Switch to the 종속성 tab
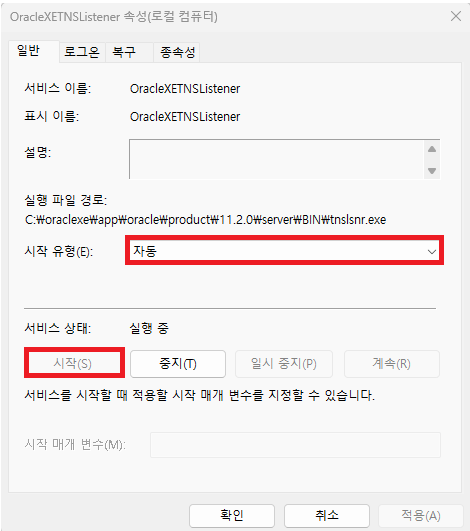 point(176,52)
